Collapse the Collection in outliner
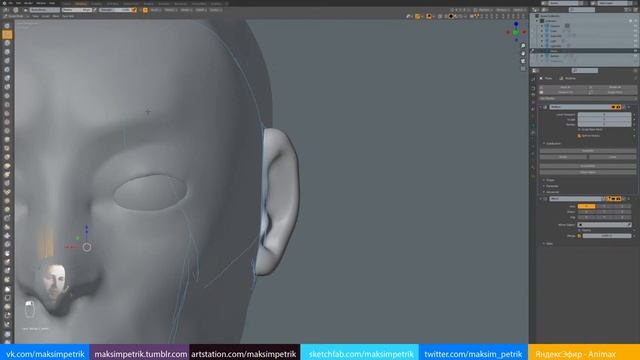 (537, 20)
